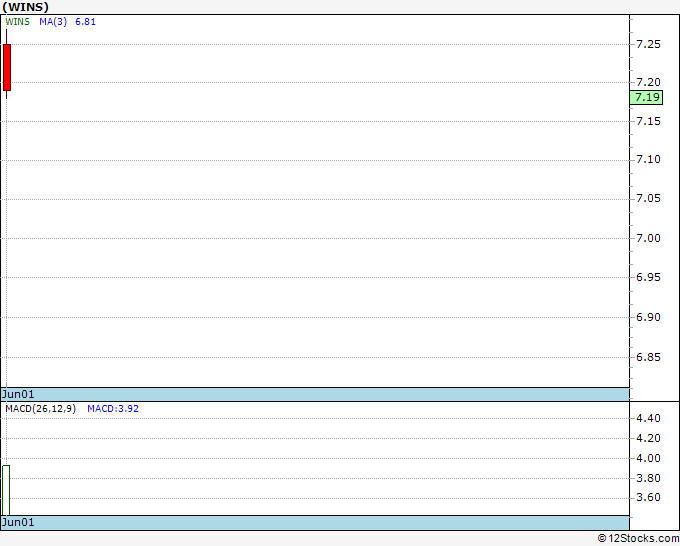Viewport: 680px width, 546px height.
Task: Click the 7.25 price axis label
Action: click(648, 44)
